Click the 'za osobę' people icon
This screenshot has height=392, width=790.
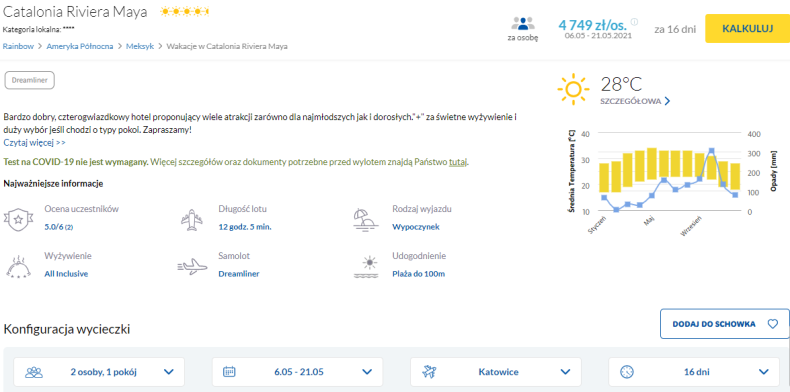click(x=522, y=24)
